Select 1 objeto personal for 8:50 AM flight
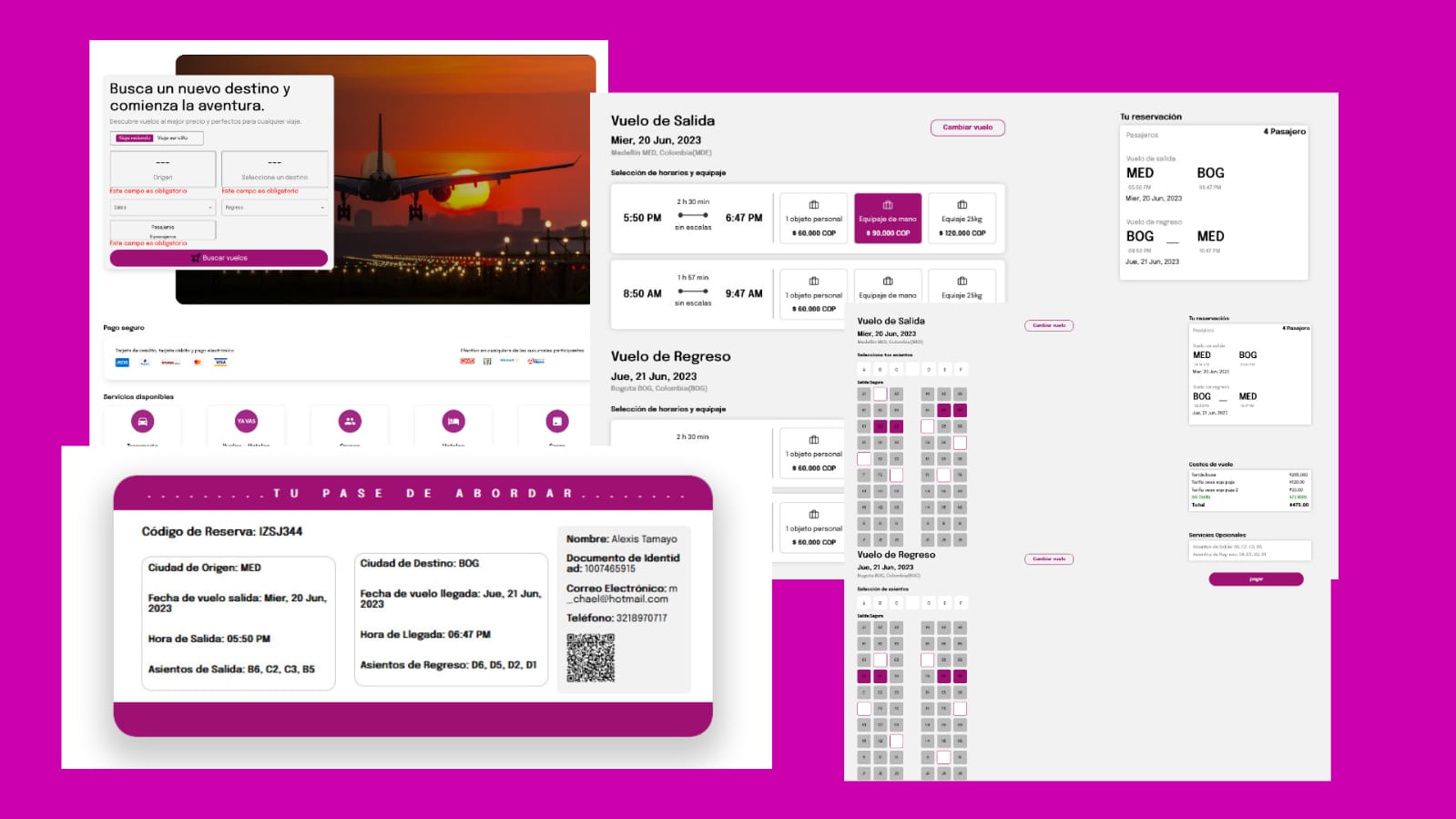The image size is (1456, 819). 813,293
